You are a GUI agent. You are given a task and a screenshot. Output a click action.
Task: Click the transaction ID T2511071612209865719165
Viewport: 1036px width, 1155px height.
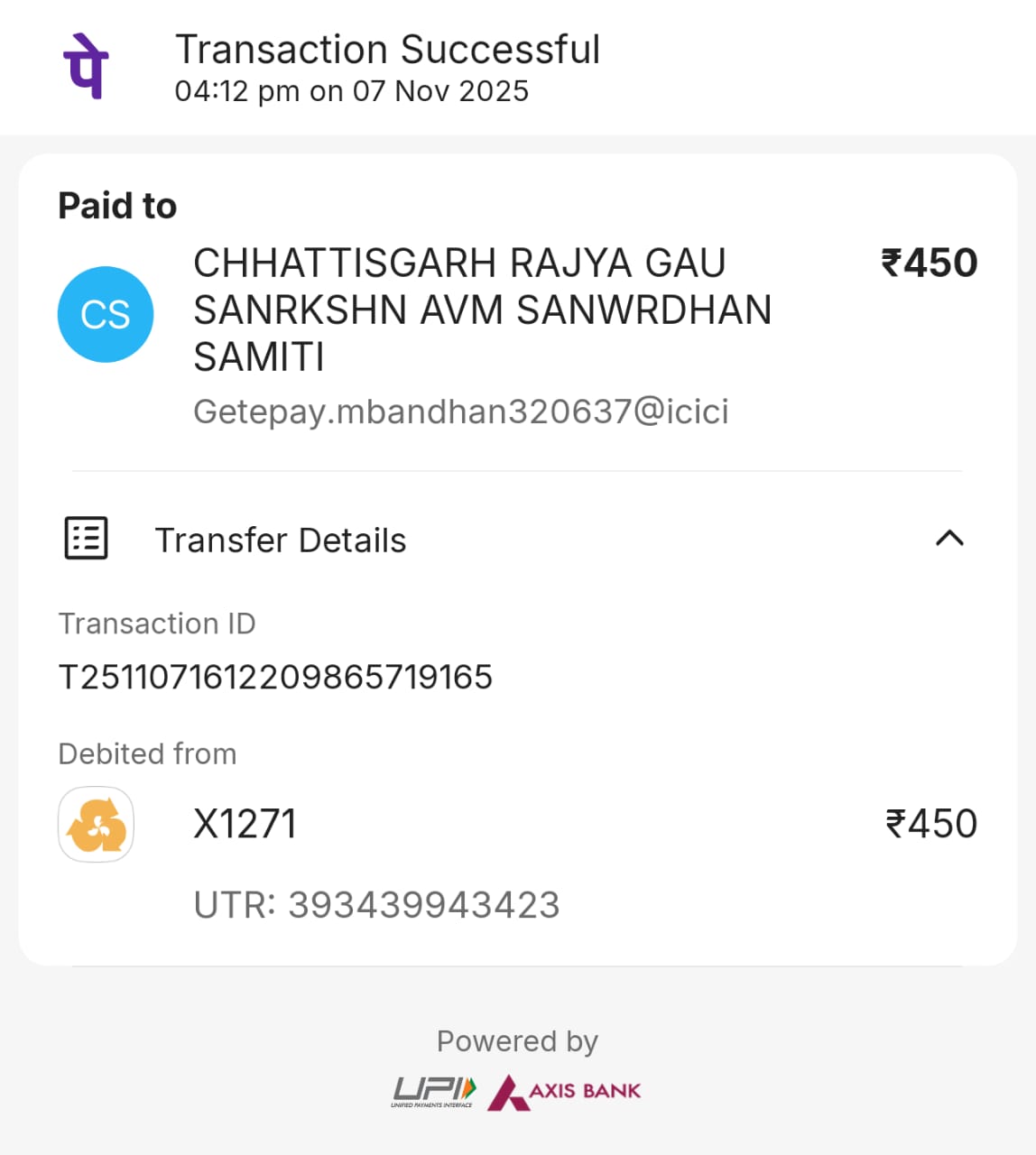275,677
